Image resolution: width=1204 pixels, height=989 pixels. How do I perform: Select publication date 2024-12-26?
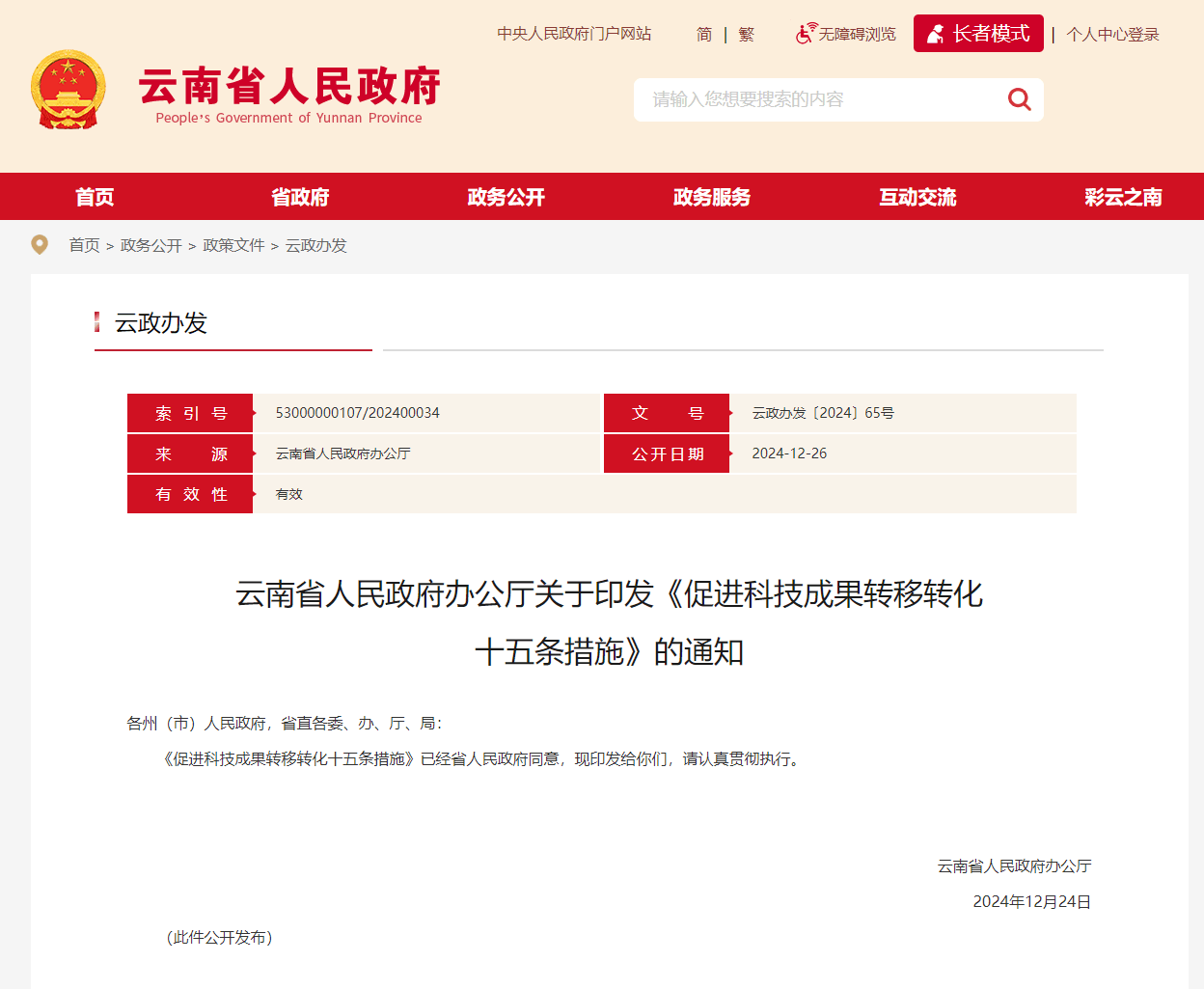(789, 453)
